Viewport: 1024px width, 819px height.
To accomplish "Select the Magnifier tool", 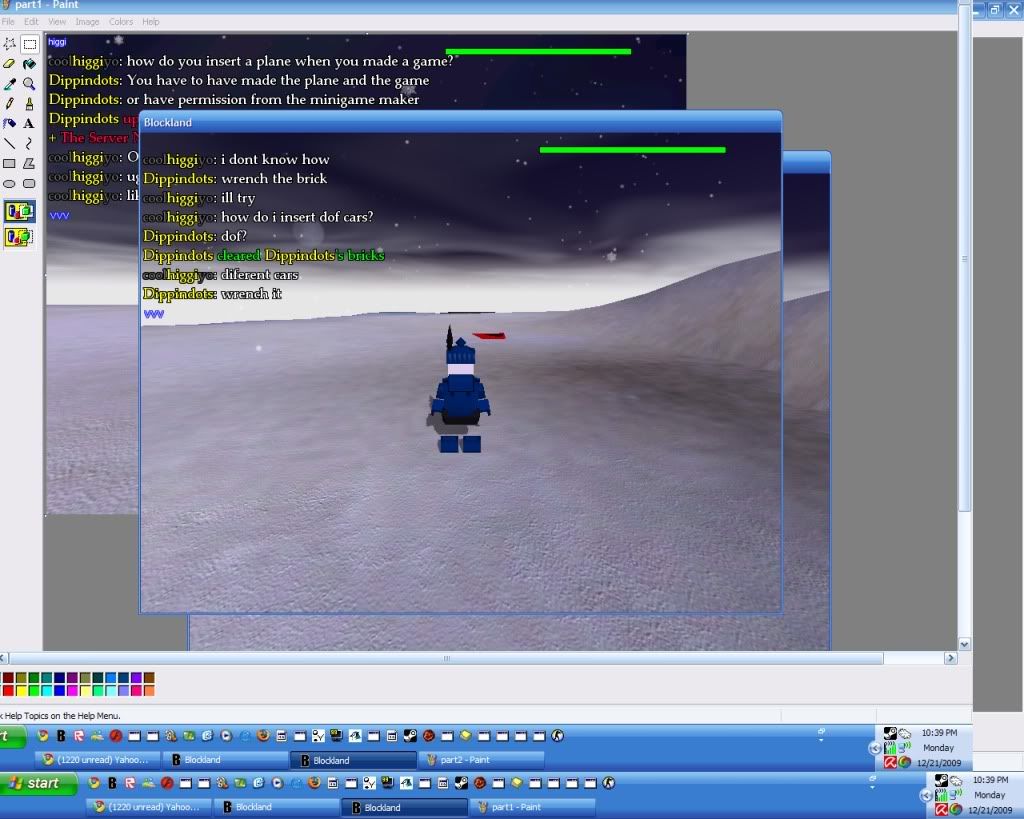I will coord(29,84).
